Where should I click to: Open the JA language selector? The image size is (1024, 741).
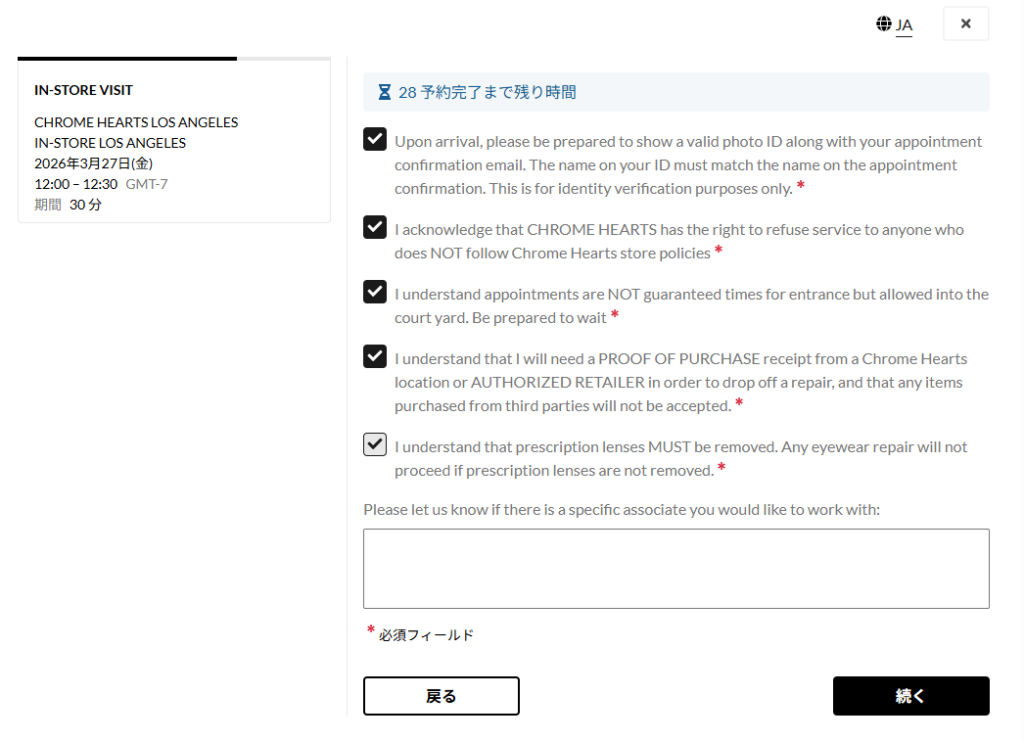point(895,25)
